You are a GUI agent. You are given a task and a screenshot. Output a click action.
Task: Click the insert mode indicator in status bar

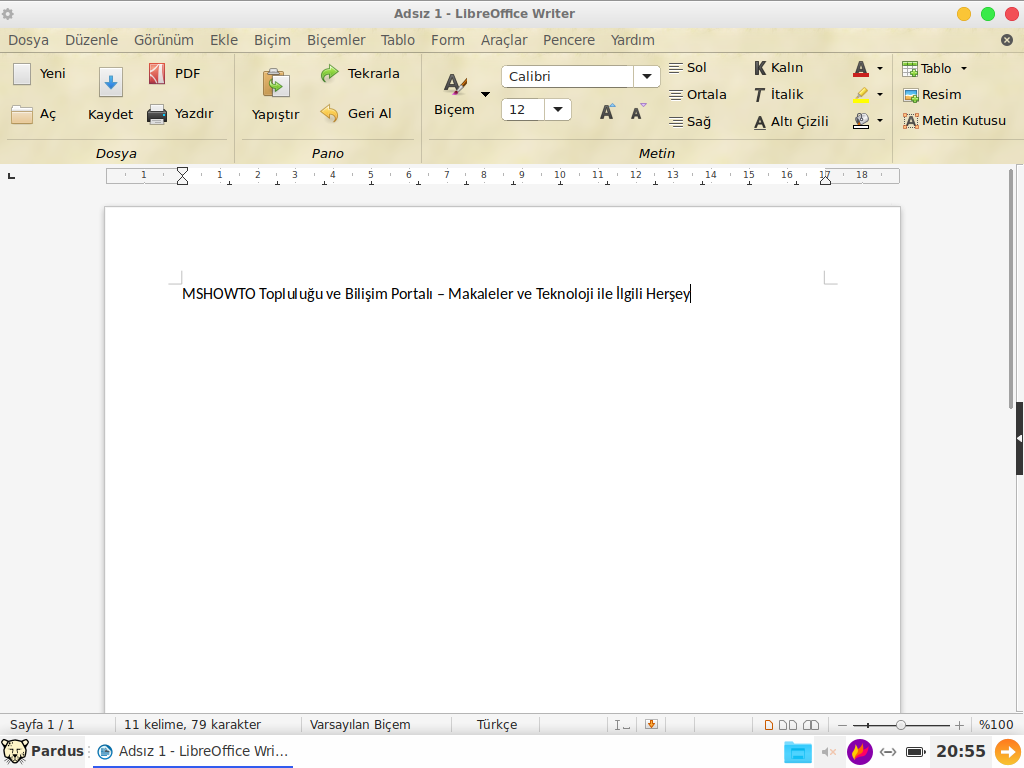coord(622,724)
